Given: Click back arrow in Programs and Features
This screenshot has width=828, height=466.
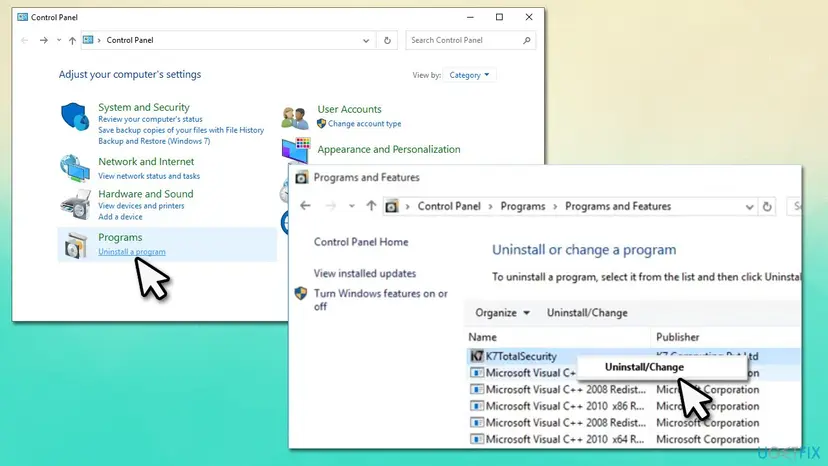Looking at the screenshot, I should pos(305,206).
